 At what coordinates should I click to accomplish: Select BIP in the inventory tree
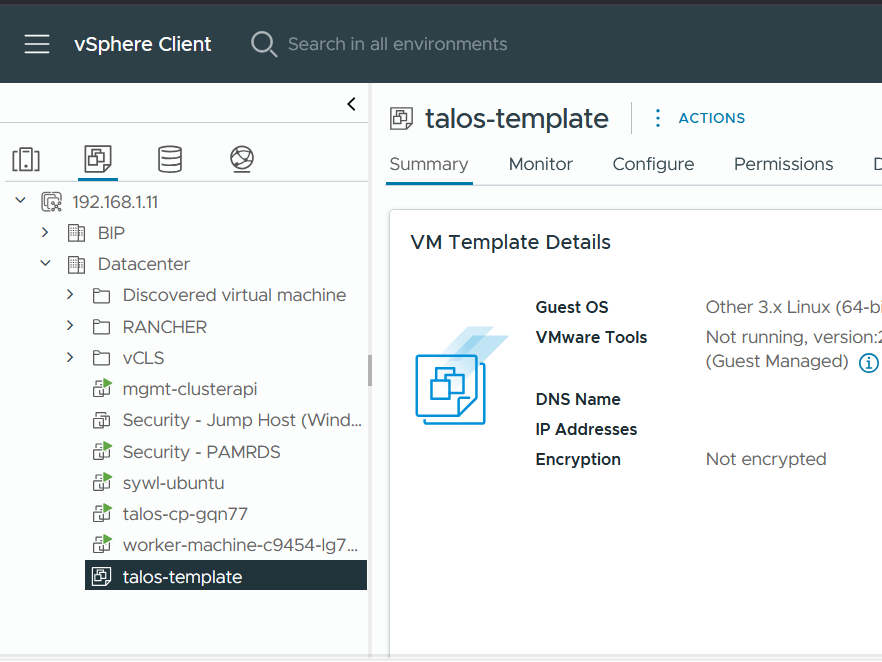(111, 233)
